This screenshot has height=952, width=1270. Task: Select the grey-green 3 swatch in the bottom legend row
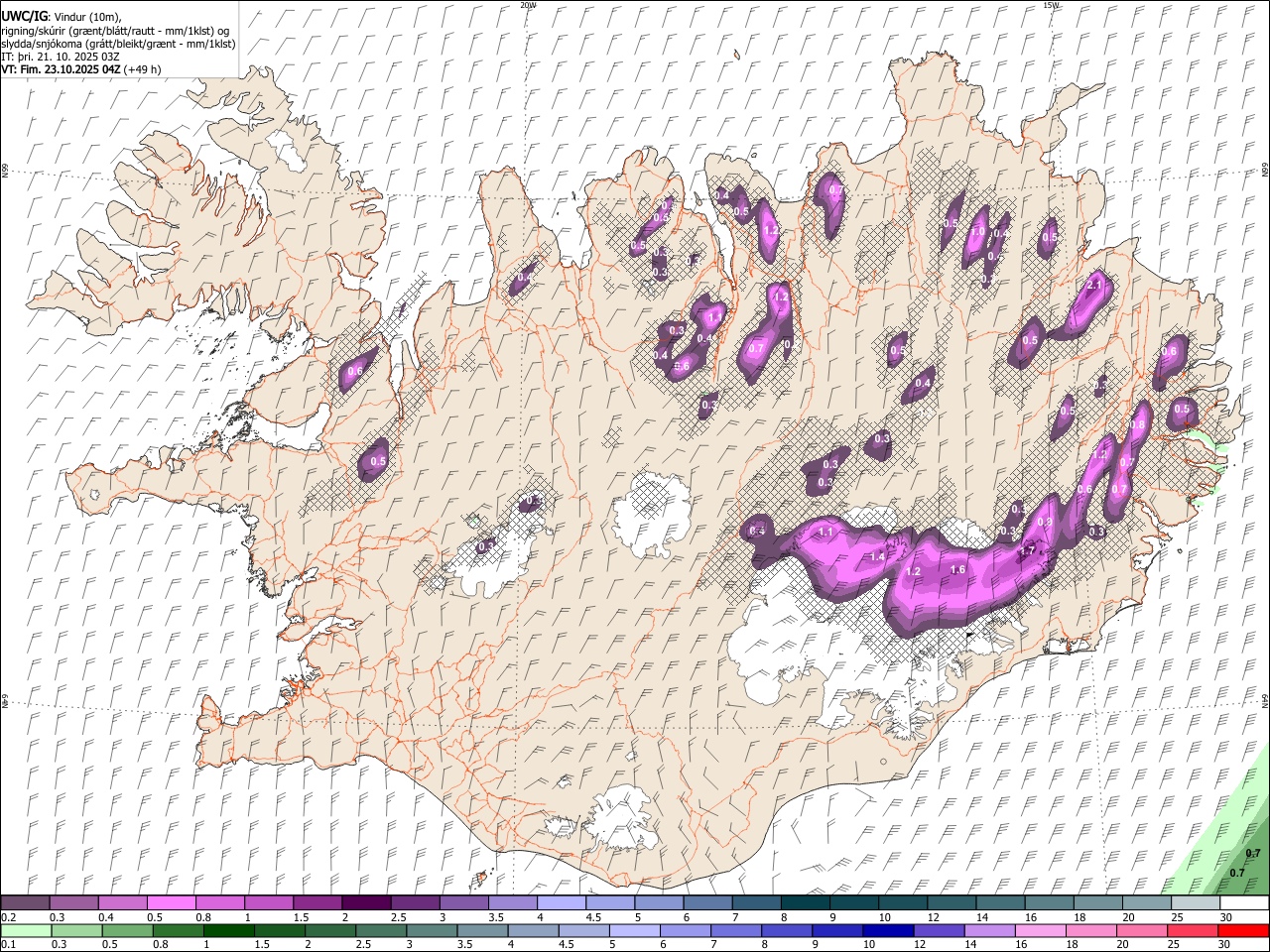click(432, 930)
